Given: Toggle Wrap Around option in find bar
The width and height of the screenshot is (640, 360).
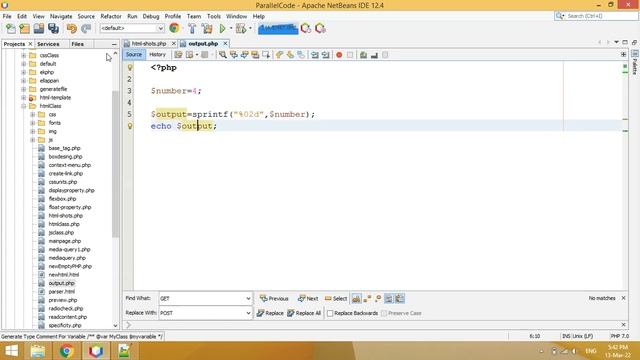Looking at the screenshot, I should pos(400,299).
